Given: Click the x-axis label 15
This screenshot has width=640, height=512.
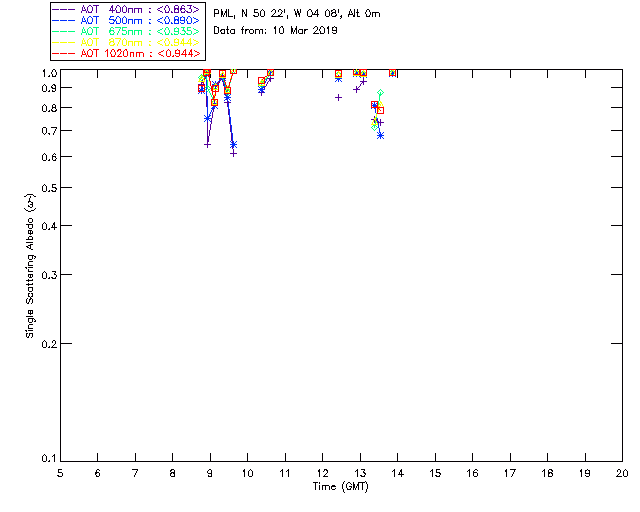Looking at the screenshot, I should click(x=435, y=474).
